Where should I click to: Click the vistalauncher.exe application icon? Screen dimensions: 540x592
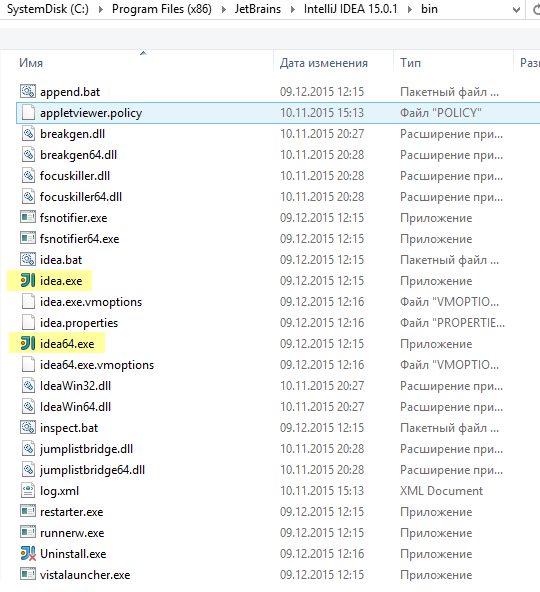pos(28,575)
